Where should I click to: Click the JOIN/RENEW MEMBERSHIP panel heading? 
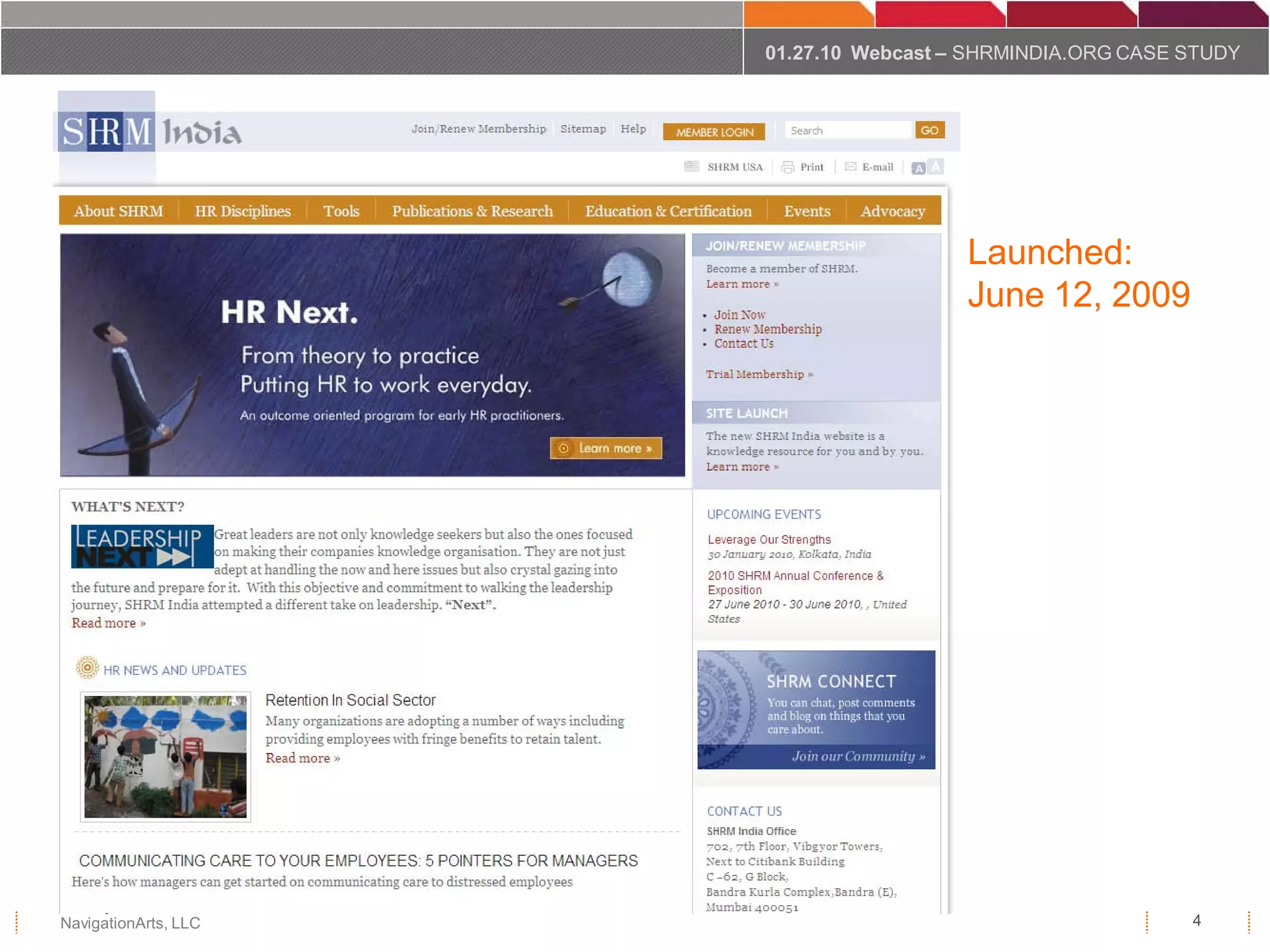[x=786, y=246]
